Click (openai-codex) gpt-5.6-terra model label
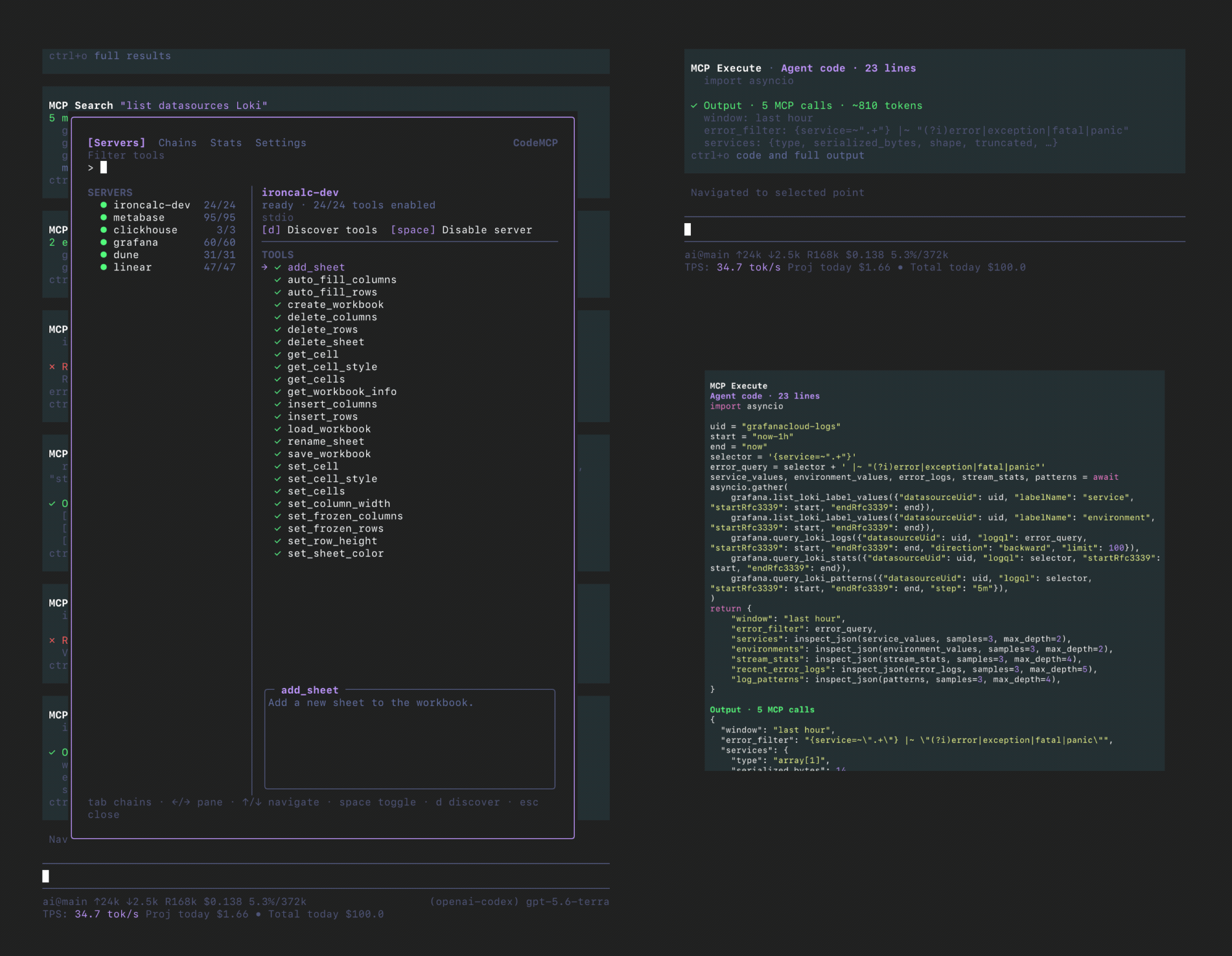The height and width of the screenshot is (956, 1232). click(519, 902)
